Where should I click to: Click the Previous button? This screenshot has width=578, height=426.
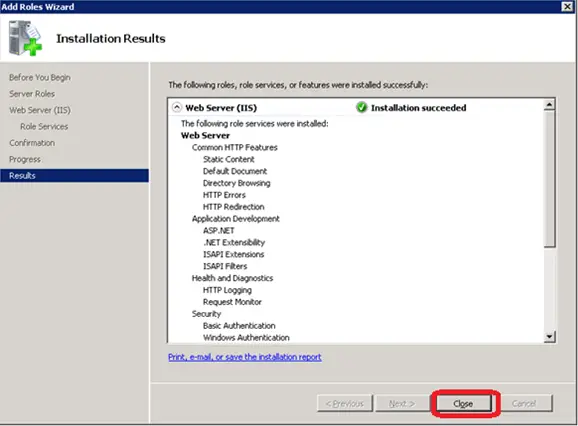[x=345, y=404]
